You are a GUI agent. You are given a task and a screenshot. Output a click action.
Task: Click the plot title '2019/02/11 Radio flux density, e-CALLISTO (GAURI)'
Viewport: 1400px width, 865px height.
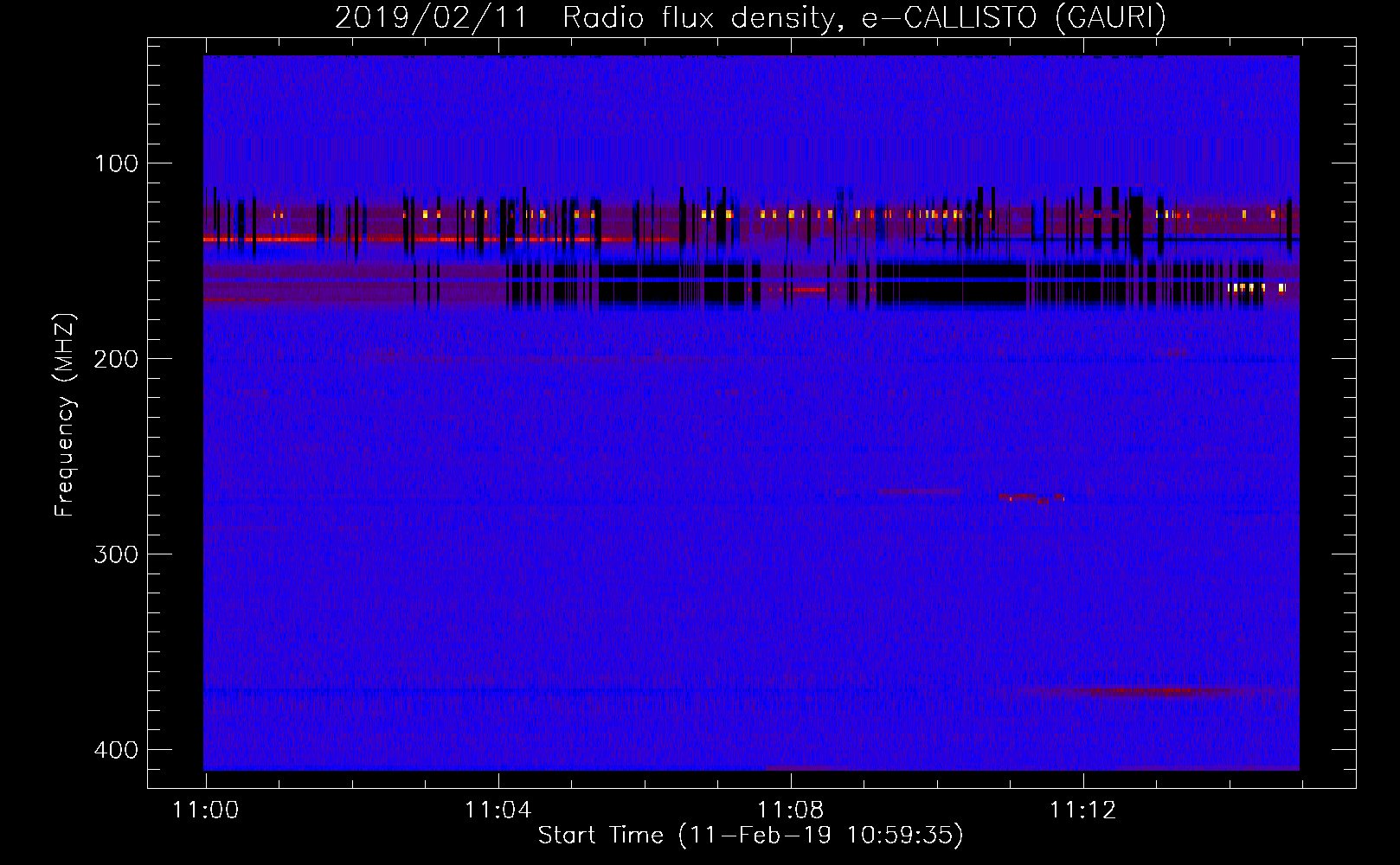pyautogui.click(x=750, y=18)
